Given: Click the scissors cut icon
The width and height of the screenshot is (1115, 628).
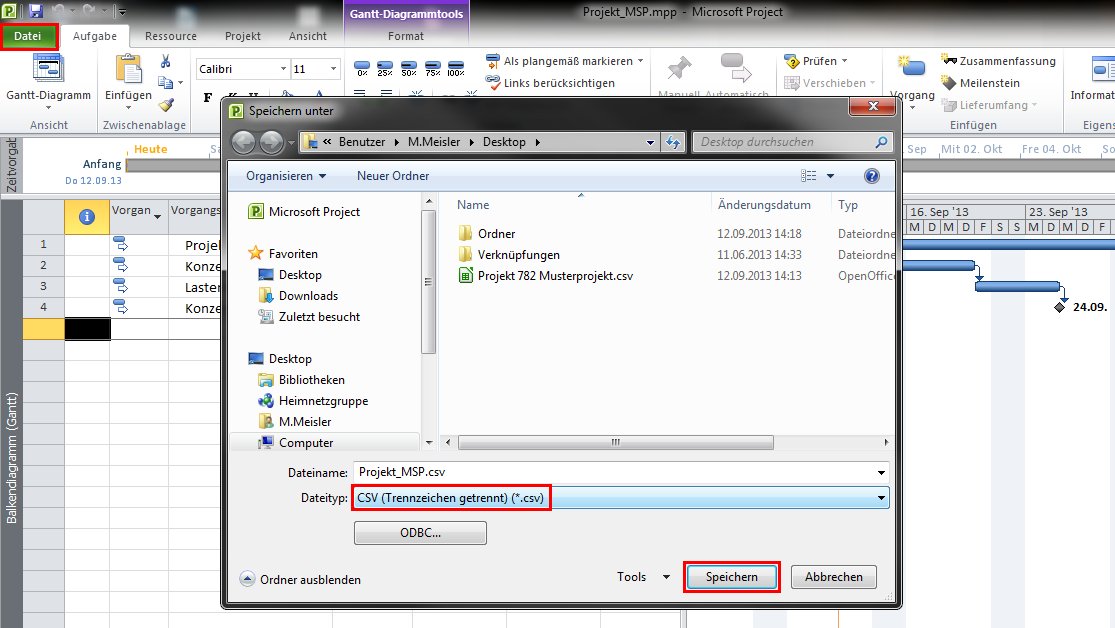Looking at the screenshot, I should point(166,61).
